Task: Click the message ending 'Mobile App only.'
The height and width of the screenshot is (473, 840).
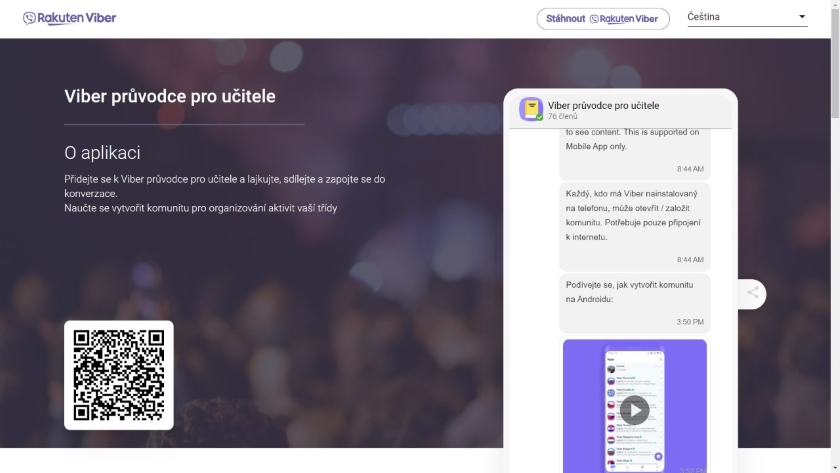Action: point(634,153)
